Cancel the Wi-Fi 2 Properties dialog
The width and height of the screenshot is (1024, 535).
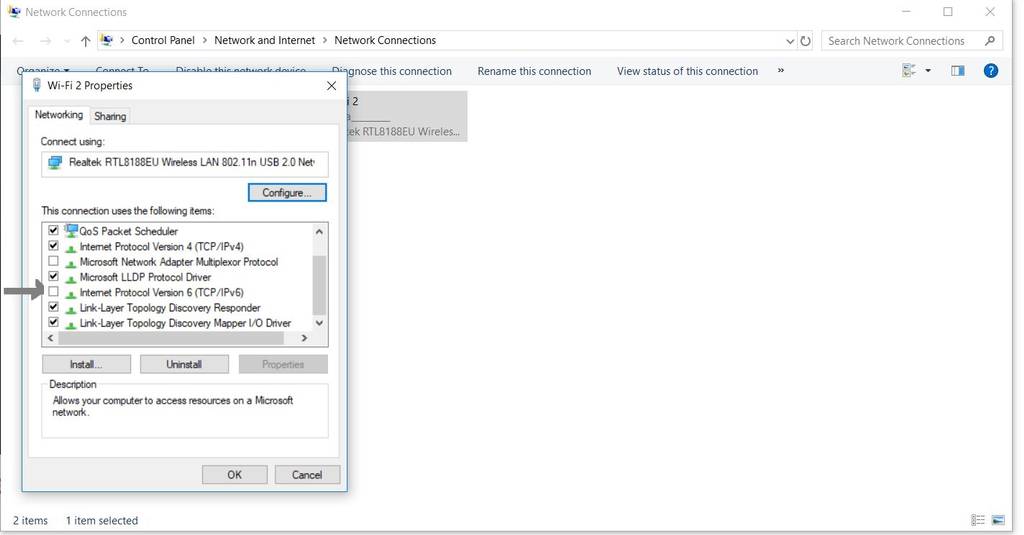307,475
